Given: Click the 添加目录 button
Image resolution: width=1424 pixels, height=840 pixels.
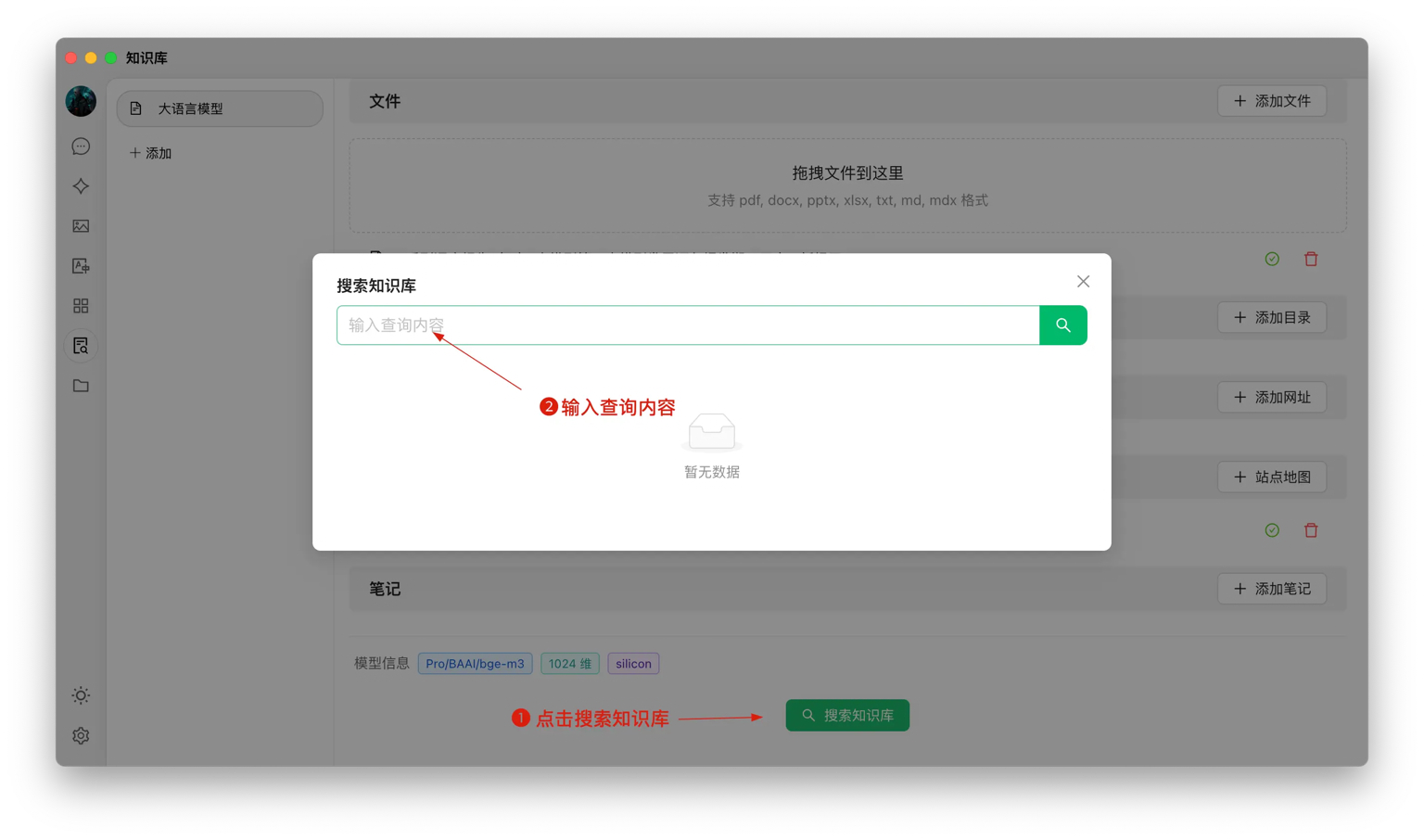Looking at the screenshot, I should pos(1272,317).
